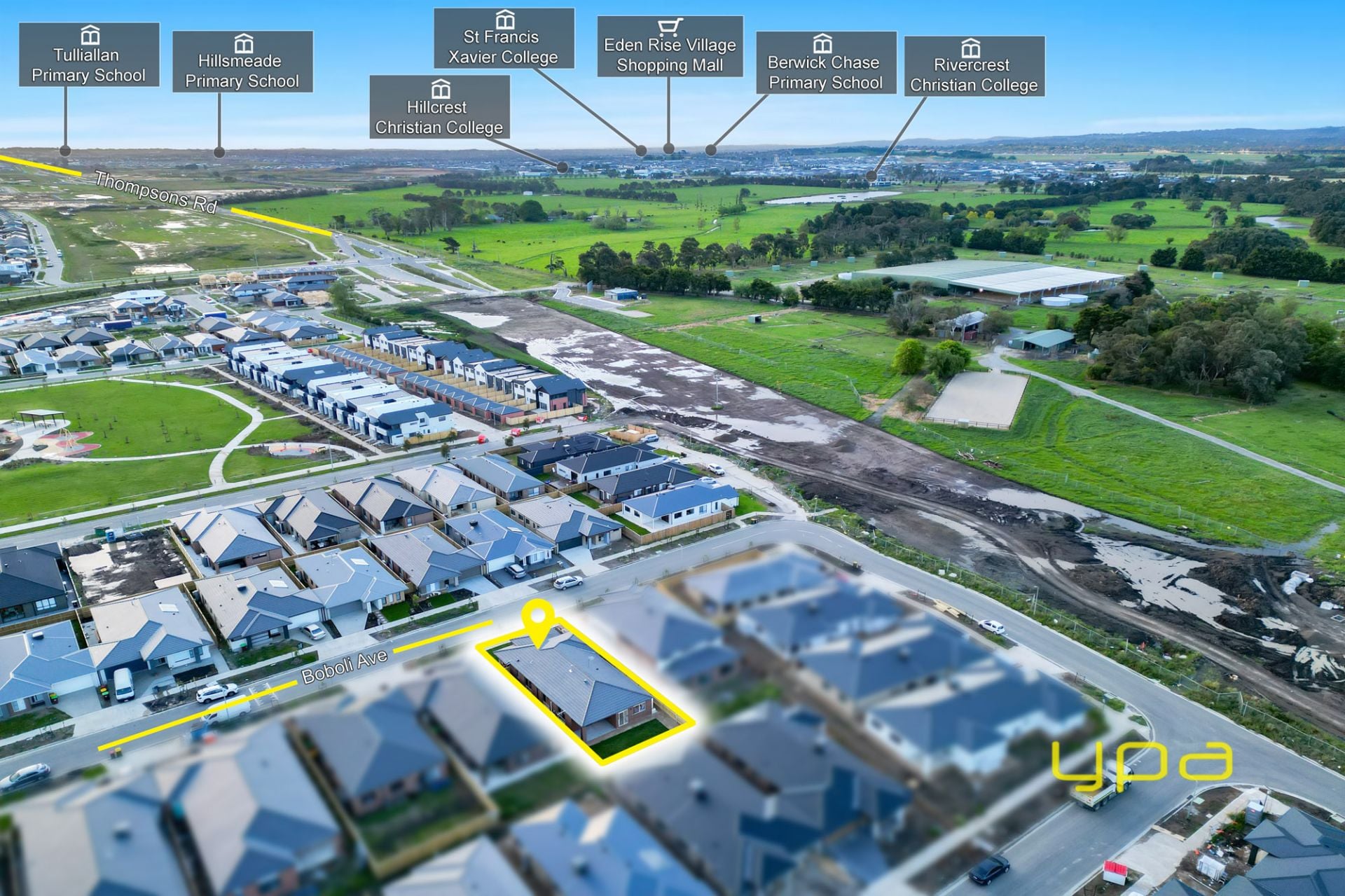Click the Berwick Chase Primary School text
Image resolution: width=1345 pixels, height=896 pixels.
[x=825, y=72]
